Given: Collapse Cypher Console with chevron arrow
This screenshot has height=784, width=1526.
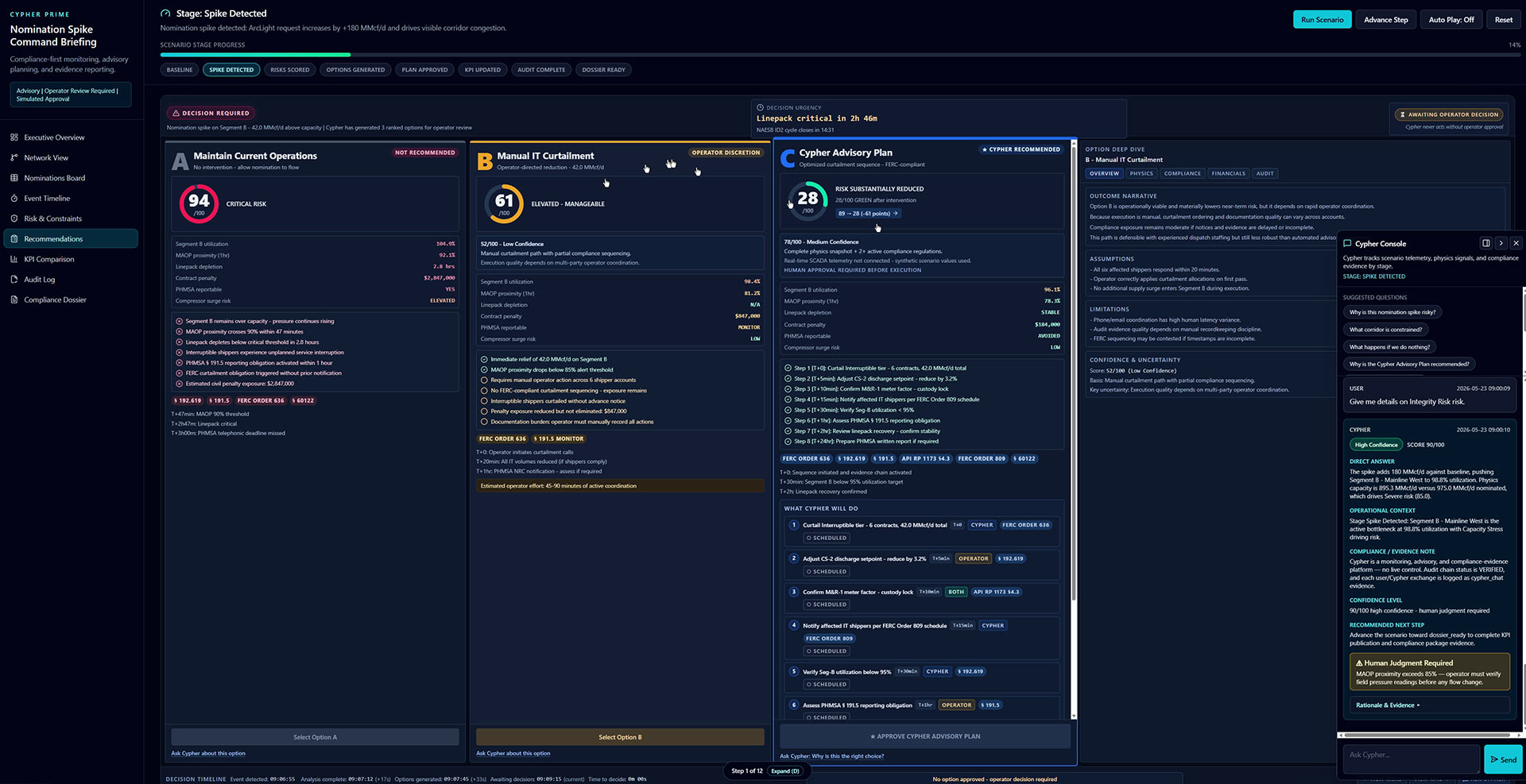Looking at the screenshot, I should [x=1501, y=243].
